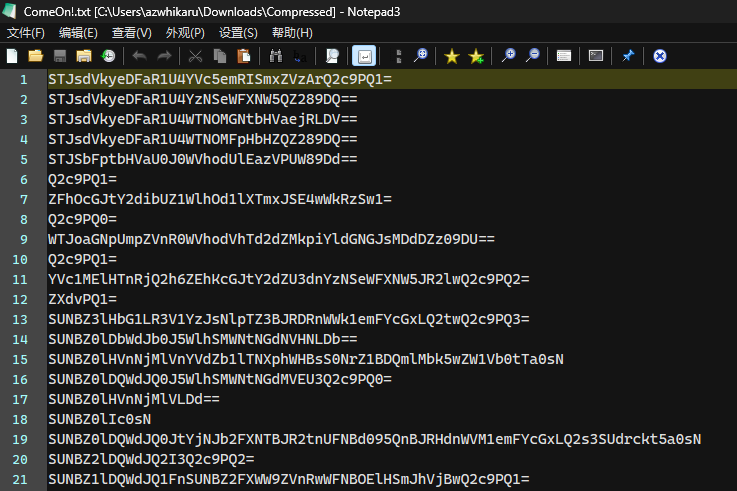Open Find with the binoculars icon
This screenshot has height=491, width=737.
[x=275, y=56]
